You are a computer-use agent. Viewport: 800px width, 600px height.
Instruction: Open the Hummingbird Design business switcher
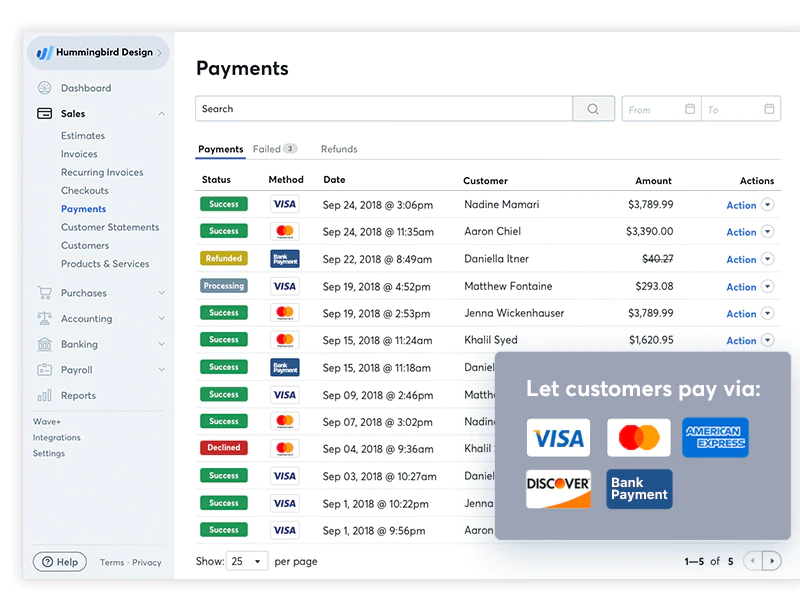98,53
